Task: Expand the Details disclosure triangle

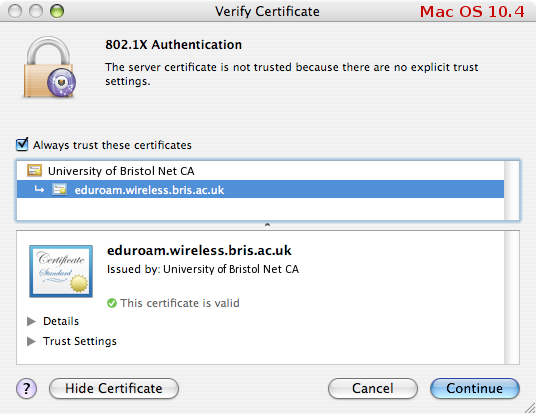Action: [31, 321]
